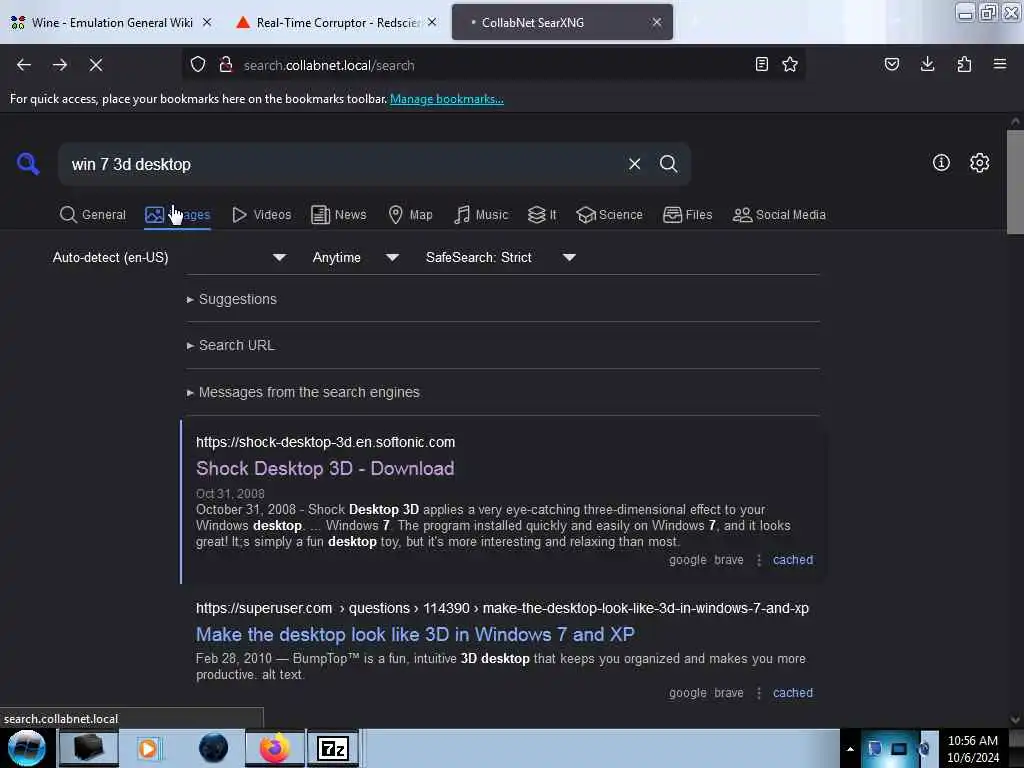Image resolution: width=1024 pixels, height=768 pixels.
Task: Stop loading the page
Action: pyautogui.click(x=96, y=65)
